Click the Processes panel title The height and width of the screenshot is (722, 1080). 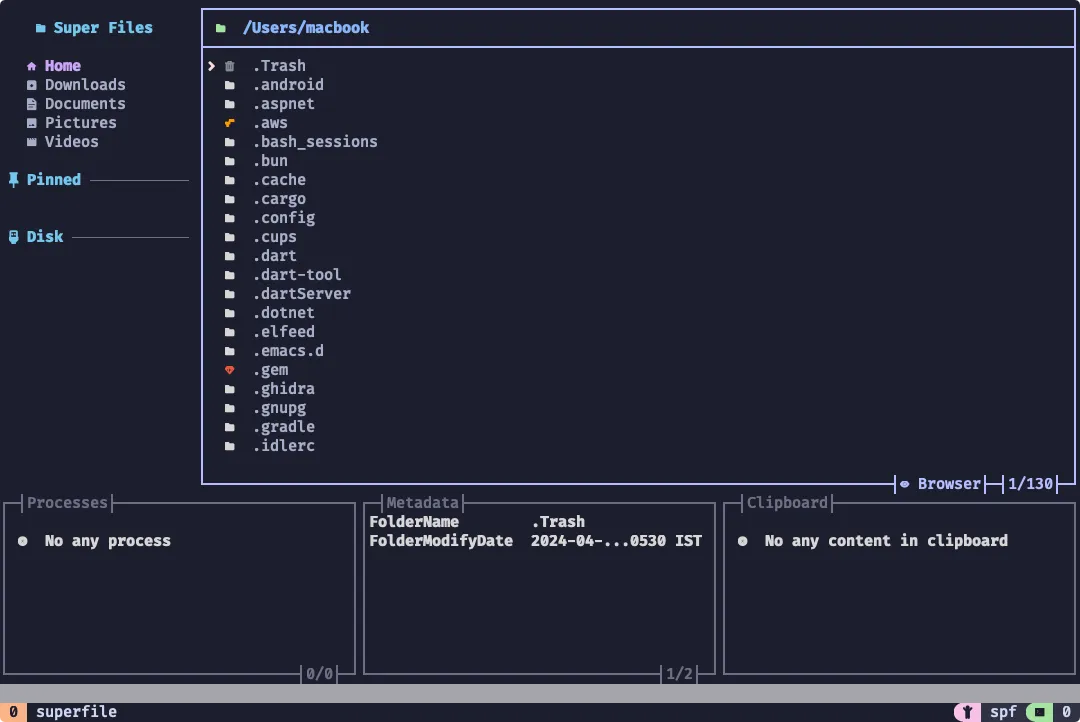(x=68, y=502)
